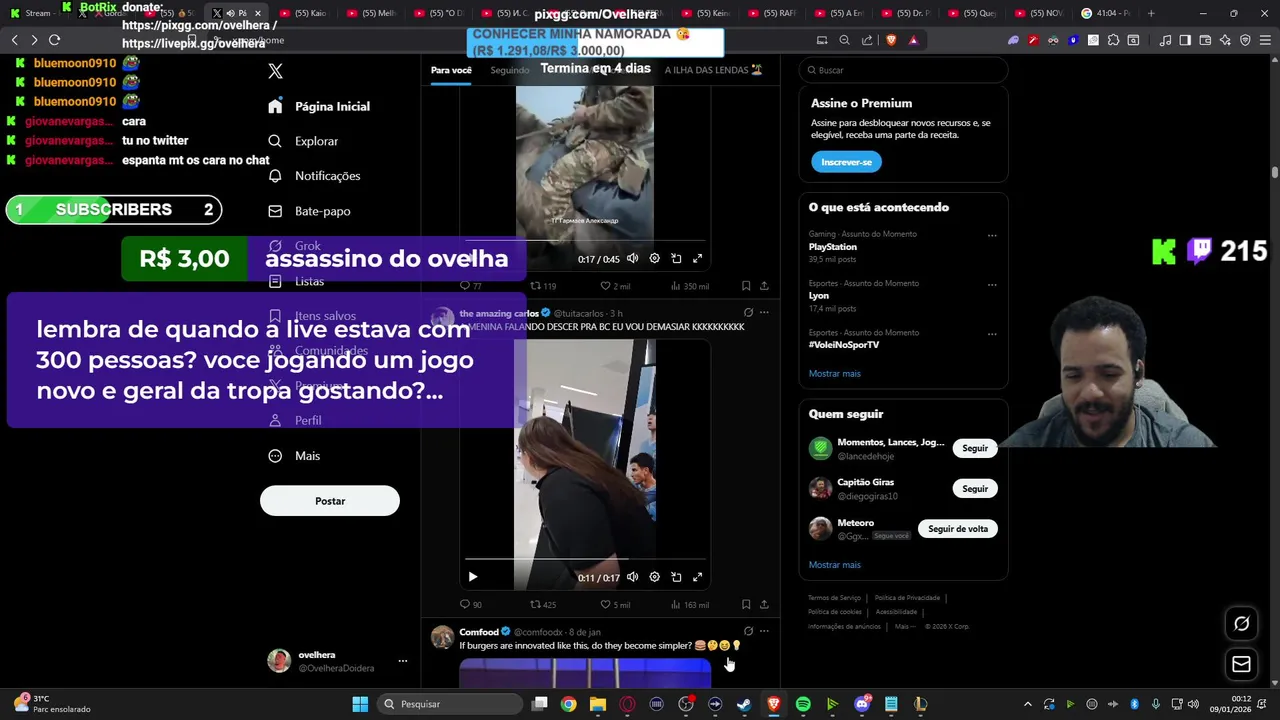Viewport: 1280px width, 720px height.
Task: Open Spotify from the taskbar
Action: point(803,704)
